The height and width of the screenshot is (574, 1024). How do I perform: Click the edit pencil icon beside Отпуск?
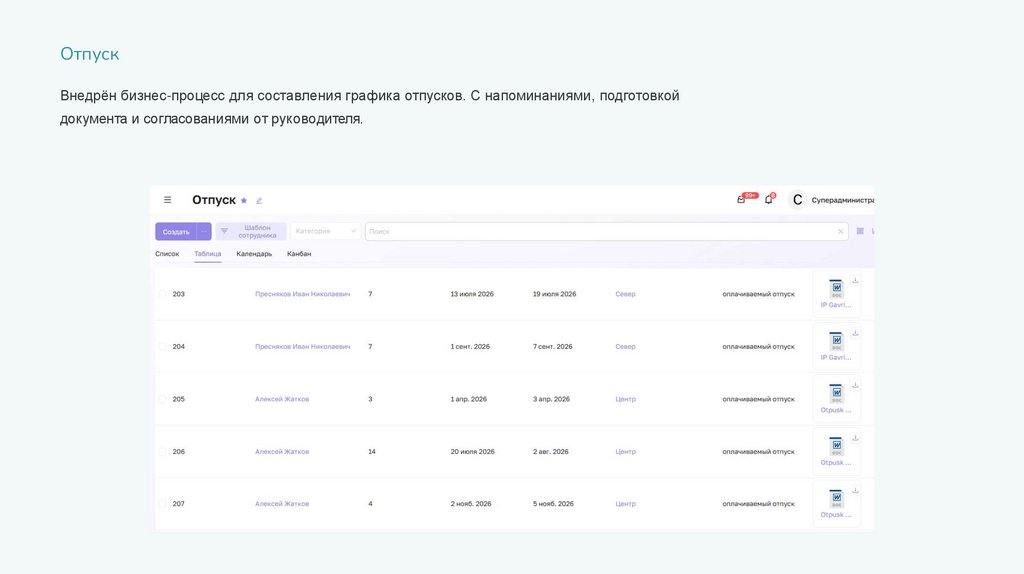pyautogui.click(x=259, y=201)
